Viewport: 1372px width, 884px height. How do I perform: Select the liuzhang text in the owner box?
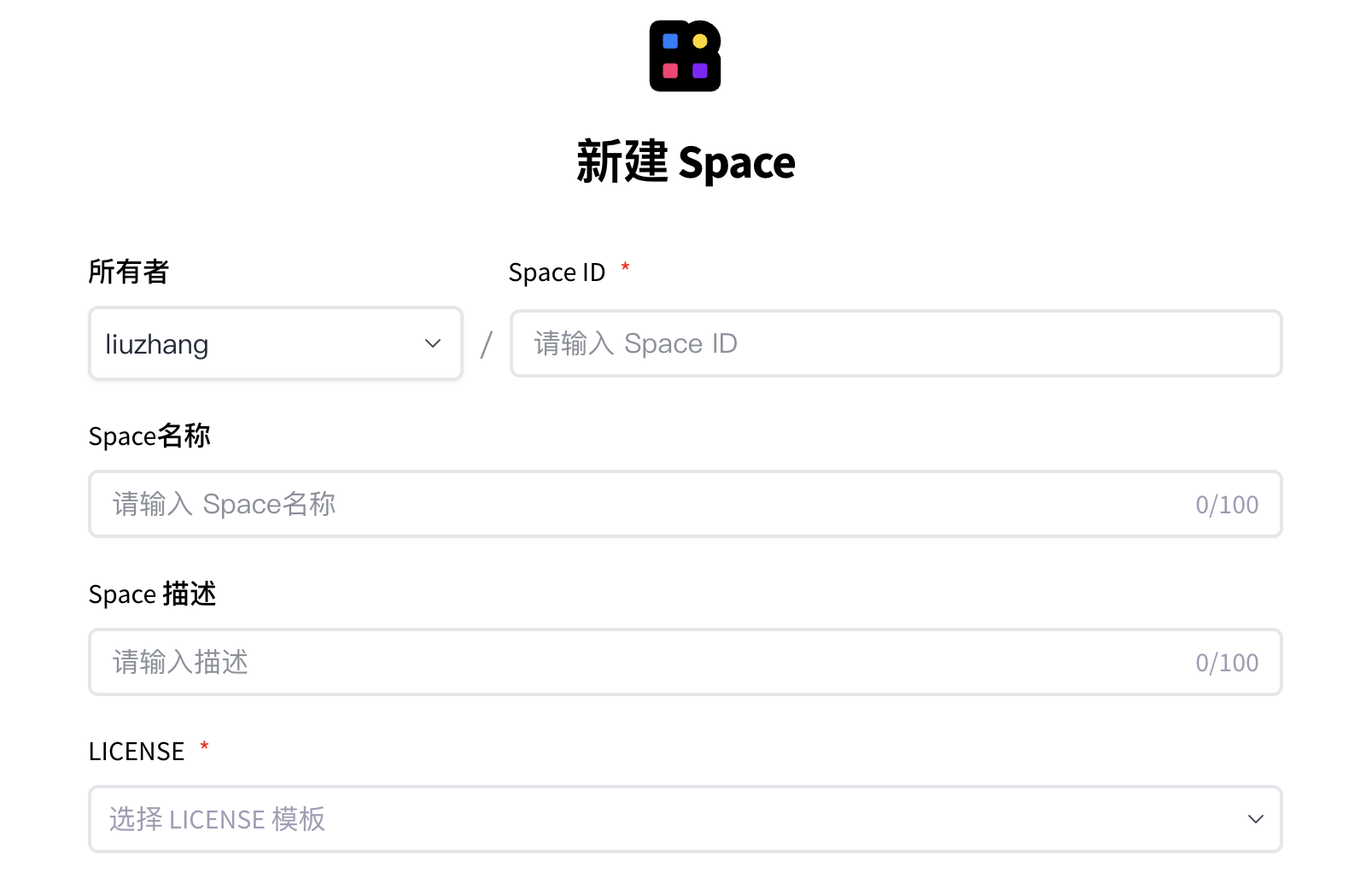coord(157,344)
